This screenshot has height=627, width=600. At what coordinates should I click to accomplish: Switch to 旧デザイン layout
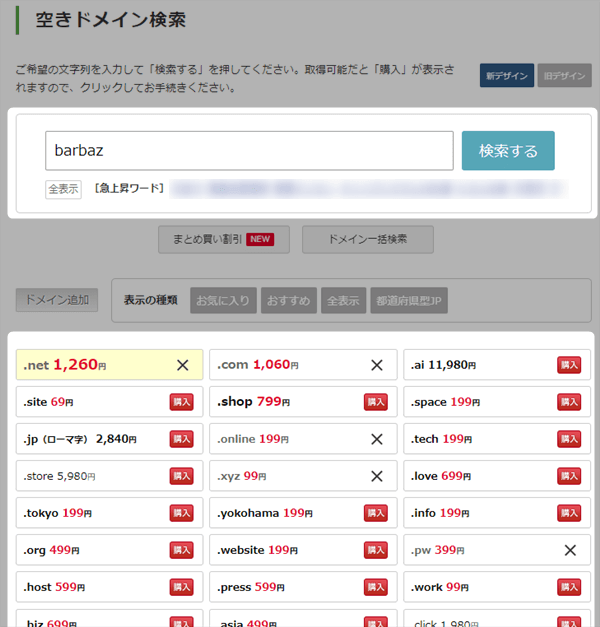click(562, 75)
